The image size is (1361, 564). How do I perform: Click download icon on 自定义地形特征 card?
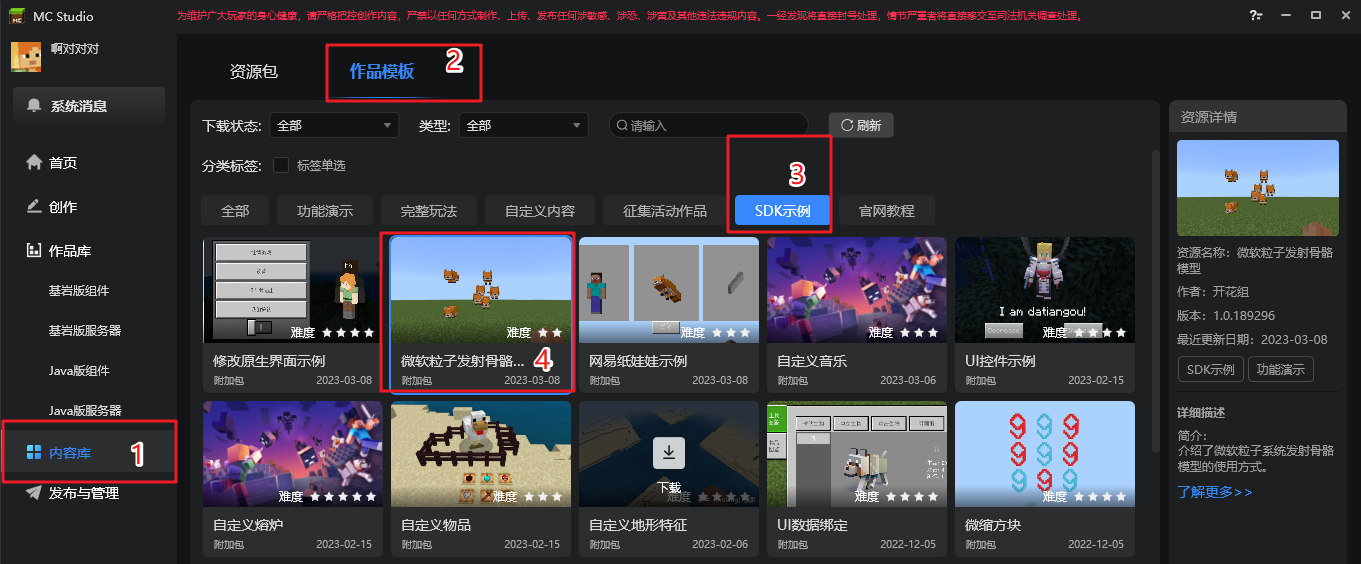[668, 454]
